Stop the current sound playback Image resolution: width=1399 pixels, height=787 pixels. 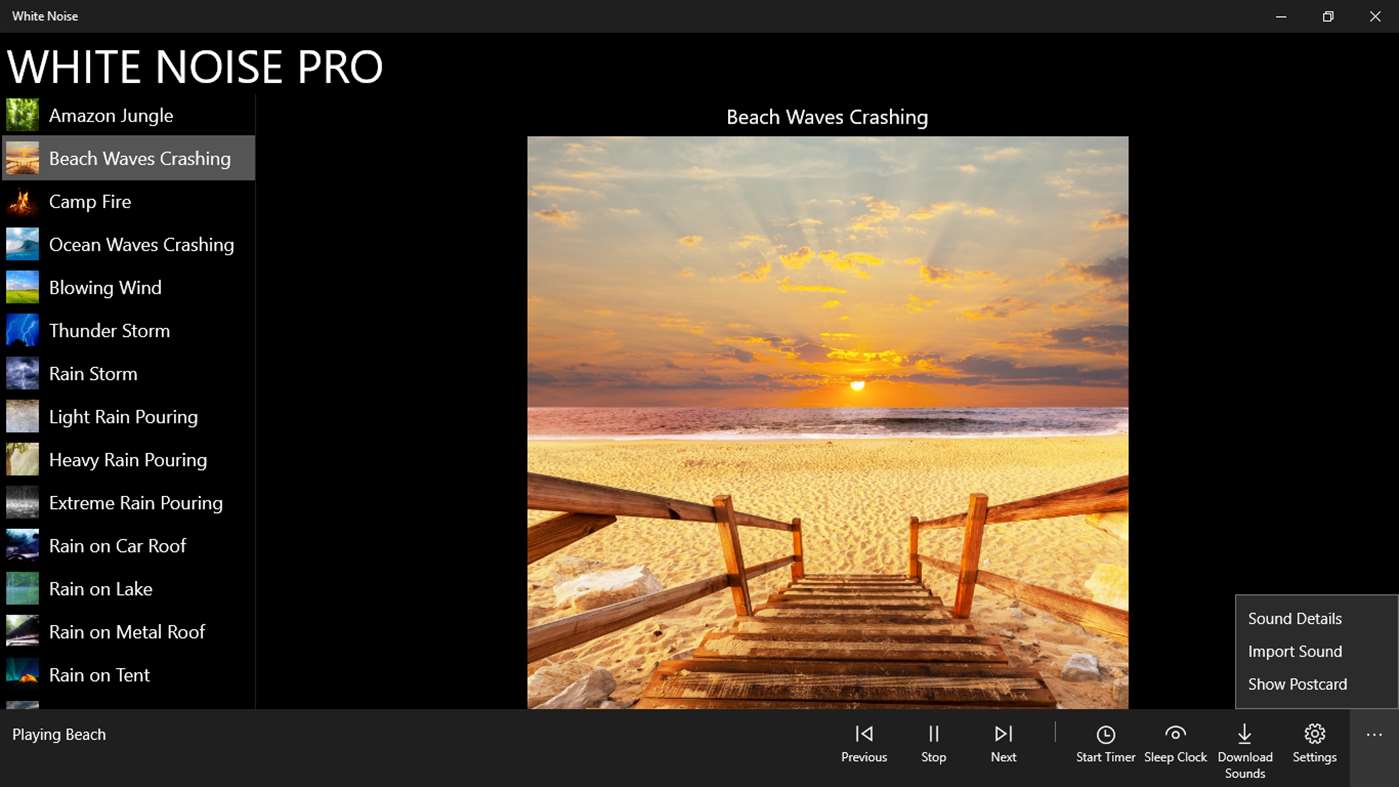point(933,745)
